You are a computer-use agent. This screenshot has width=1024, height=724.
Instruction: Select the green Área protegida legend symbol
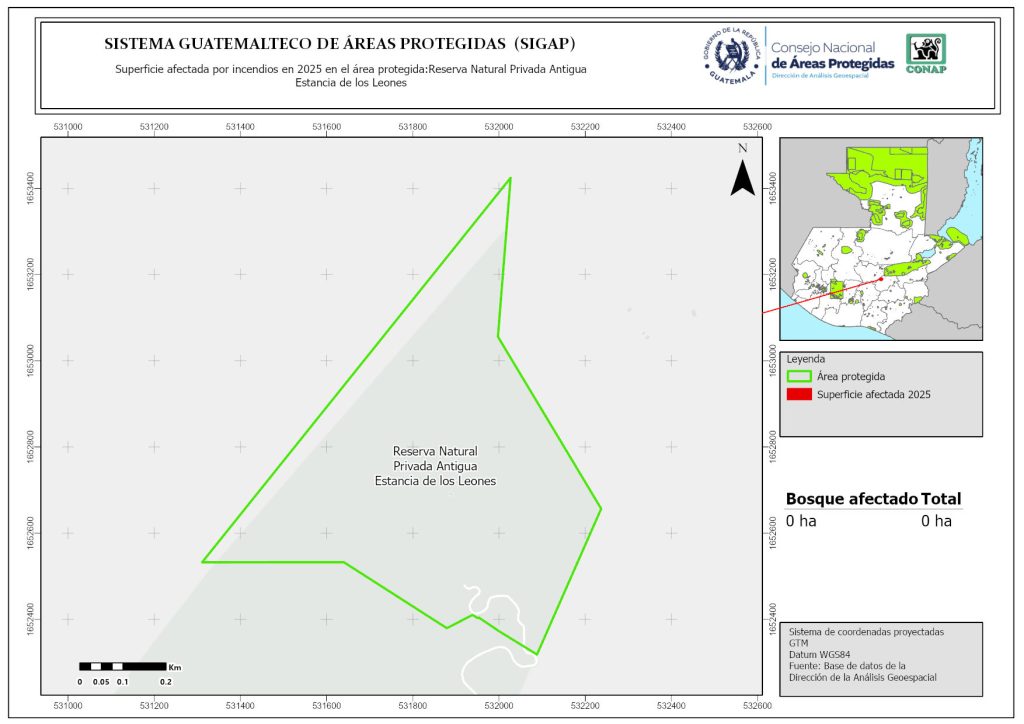click(800, 377)
